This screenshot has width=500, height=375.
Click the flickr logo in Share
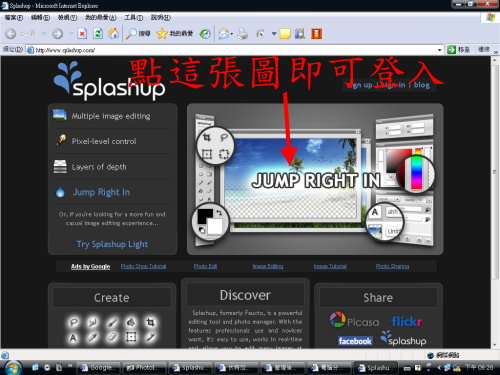[407, 321]
